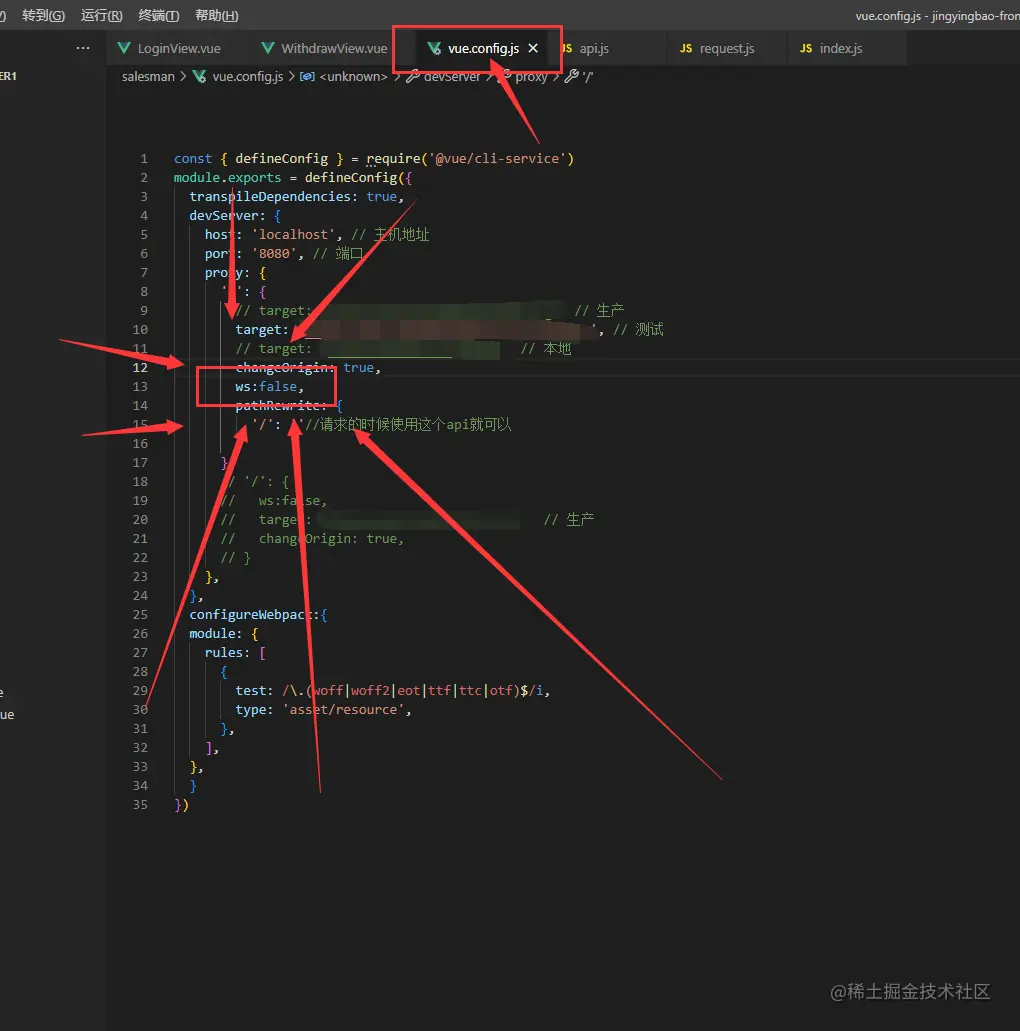Image resolution: width=1020 pixels, height=1031 pixels.
Task: Click the Vue icon on LoginView.vue tab
Action: point(124,48)
